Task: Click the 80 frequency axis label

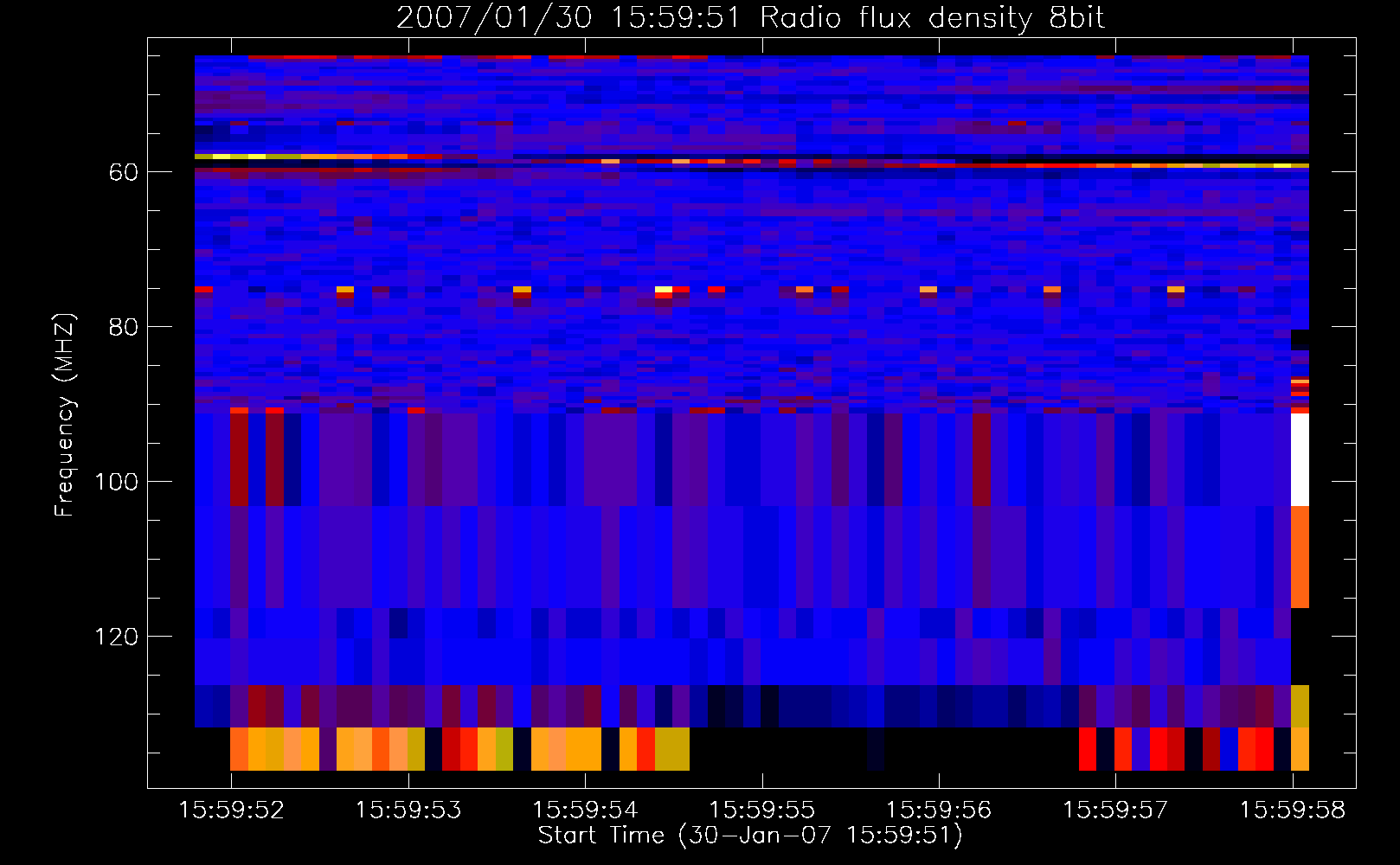Action: tap(123, 327)
